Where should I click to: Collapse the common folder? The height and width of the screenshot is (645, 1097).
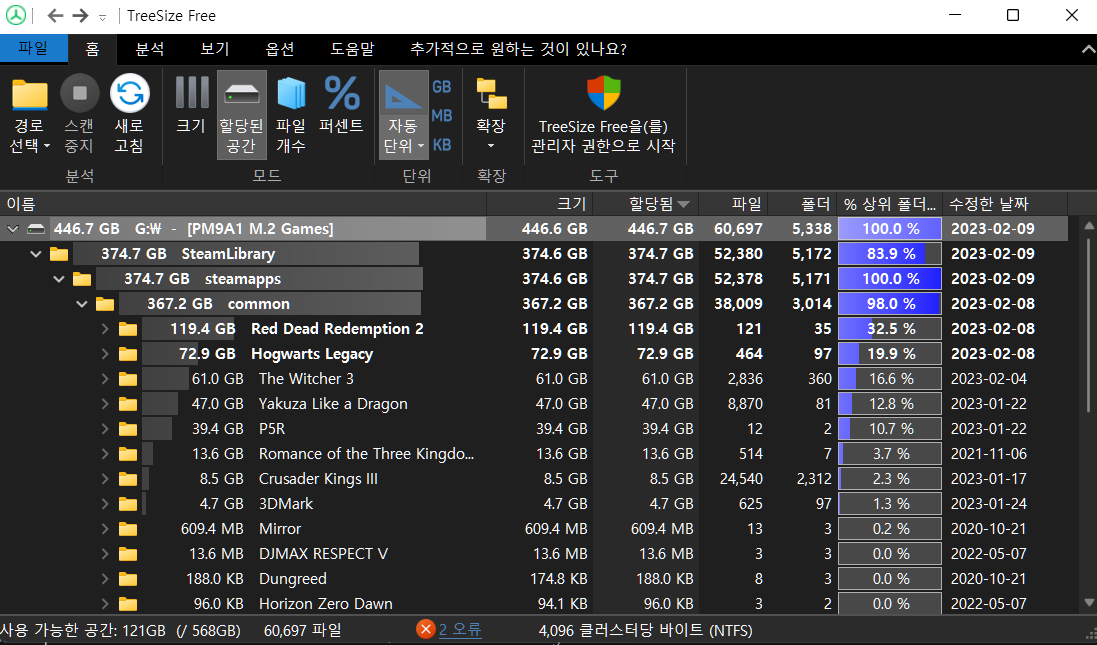pos(82,304)
